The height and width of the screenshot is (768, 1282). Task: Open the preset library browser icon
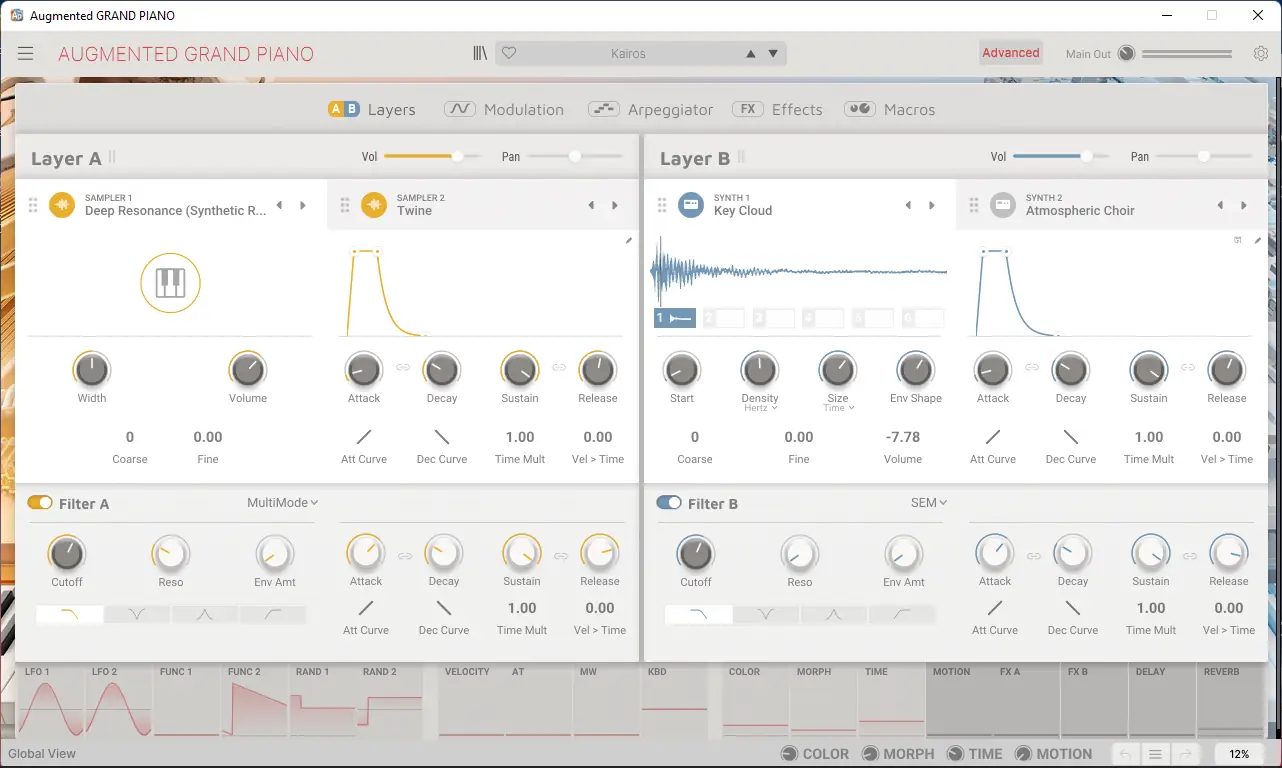point(480,54)
